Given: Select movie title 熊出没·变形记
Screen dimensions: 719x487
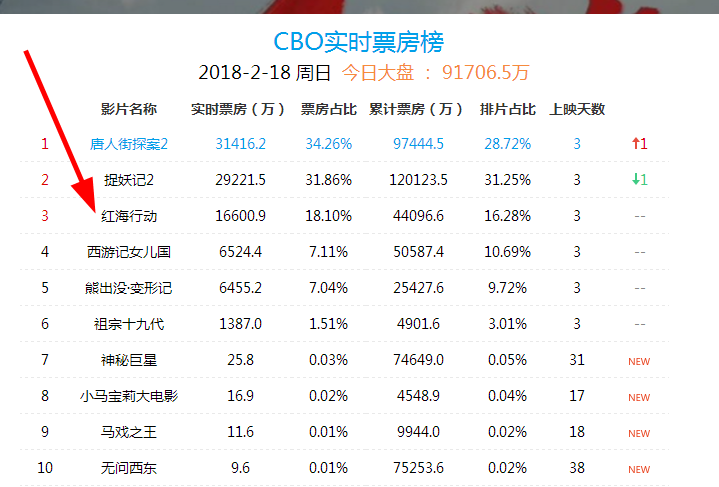Looking at the screenshot, I should pyautogui.click(x=129, y=288).
